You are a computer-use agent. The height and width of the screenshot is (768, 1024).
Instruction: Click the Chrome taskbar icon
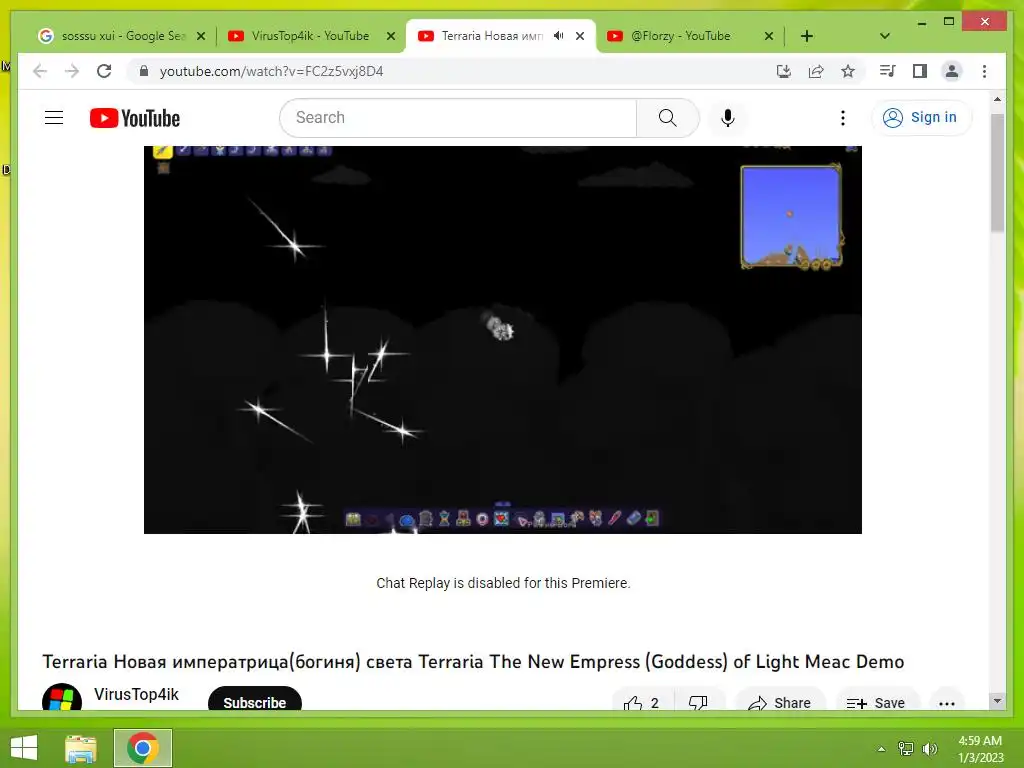coord(143,748)
